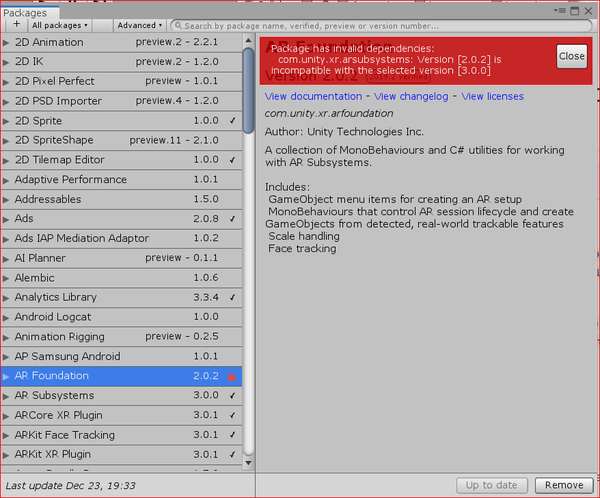Expand the AI Planner arrow
Viewport: 600px width, 498px height.
(6, 258)
